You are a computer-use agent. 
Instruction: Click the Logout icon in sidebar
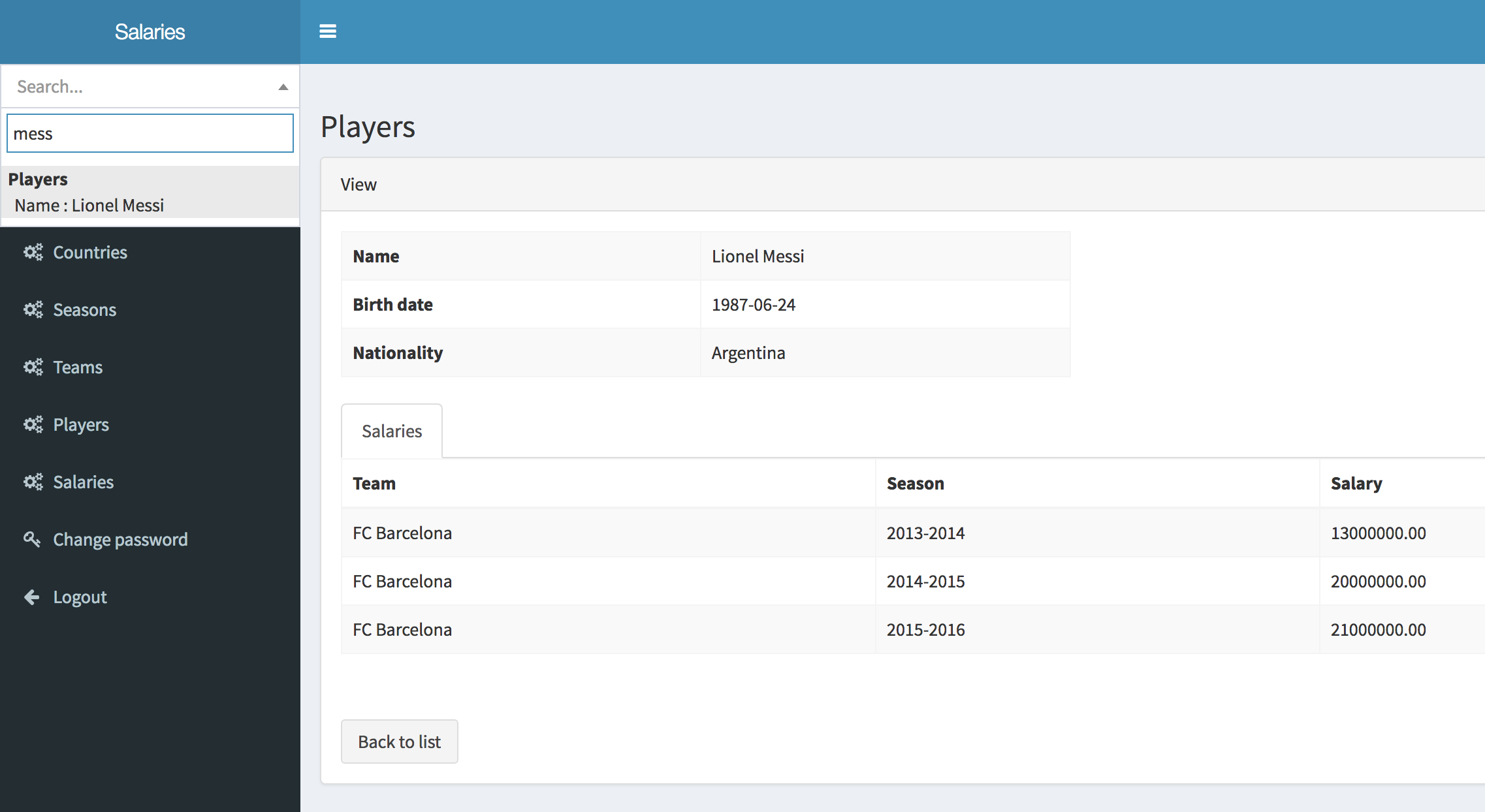tap(29, 597)
